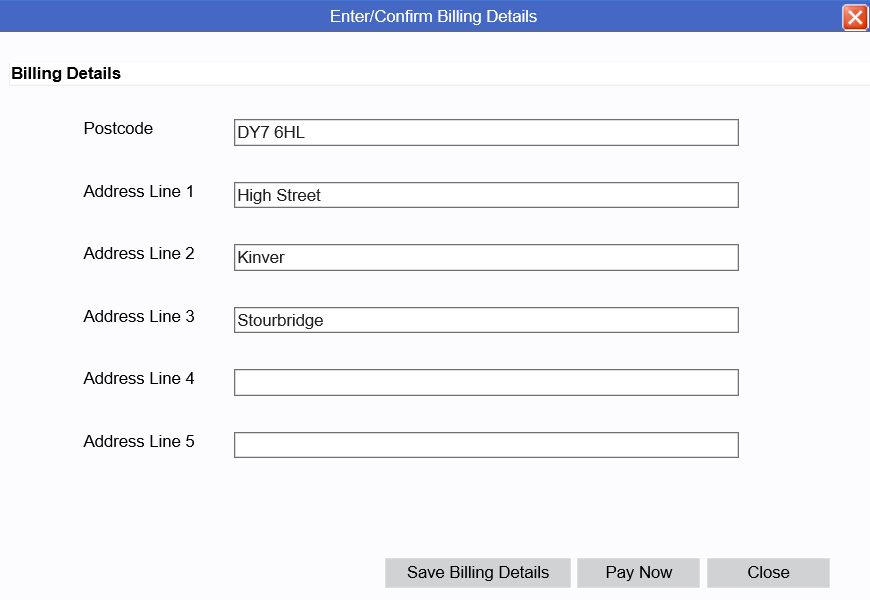Click the 'Enter/Confirm Billing Details' title text

coord(433,16)
